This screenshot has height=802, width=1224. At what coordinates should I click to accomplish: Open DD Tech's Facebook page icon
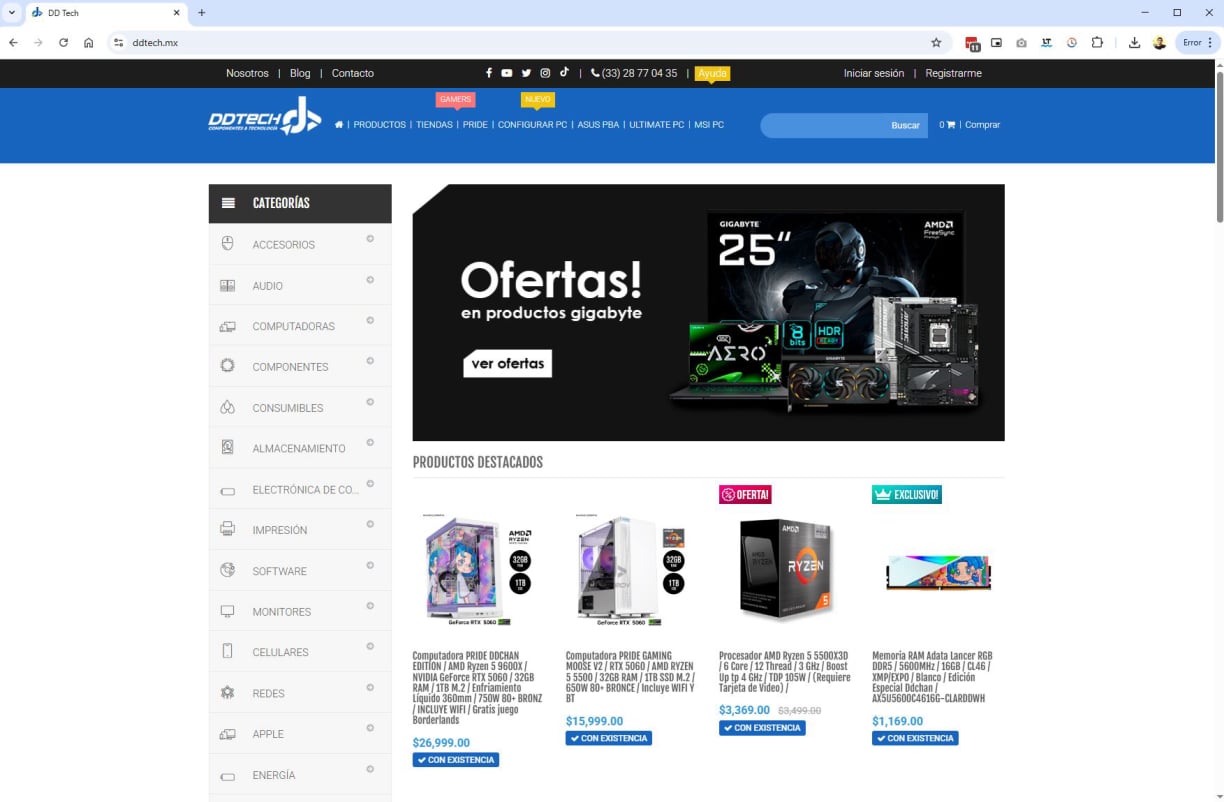click(x=489, y=73)
